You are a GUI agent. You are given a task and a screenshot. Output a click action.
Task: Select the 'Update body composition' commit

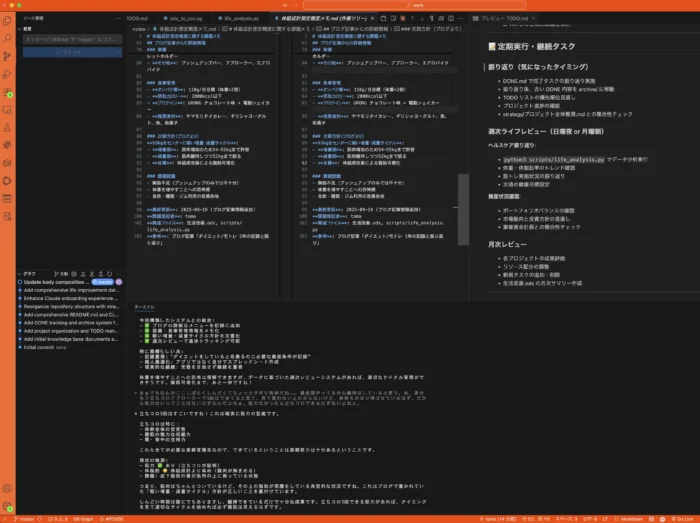pyautogui.click(x=55, y=283)
